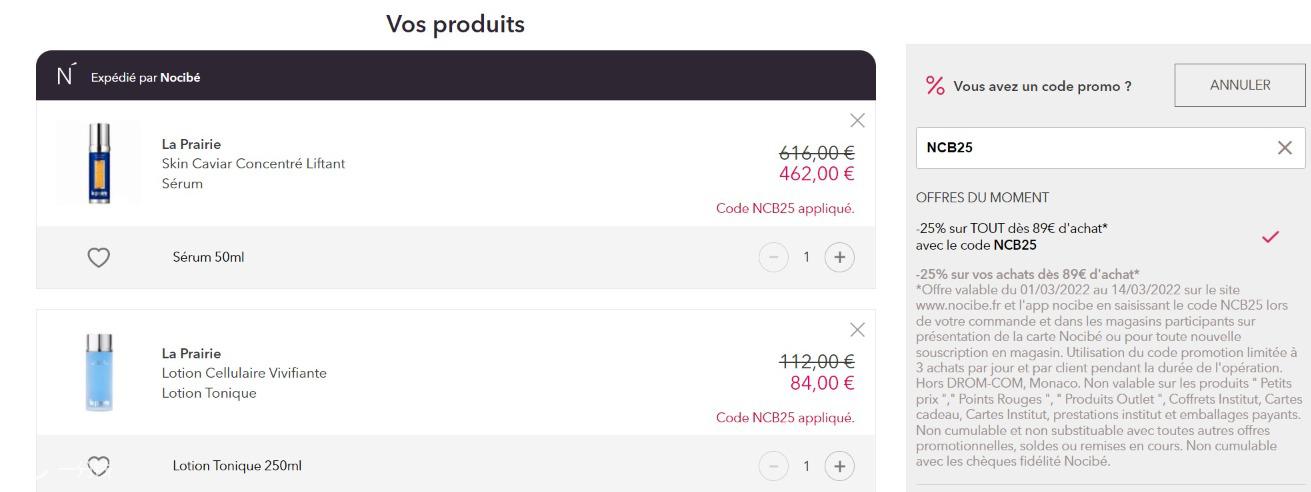
Task: Remove Skin Caviar Concentré Liftant from cart
Action: (856, 121)
